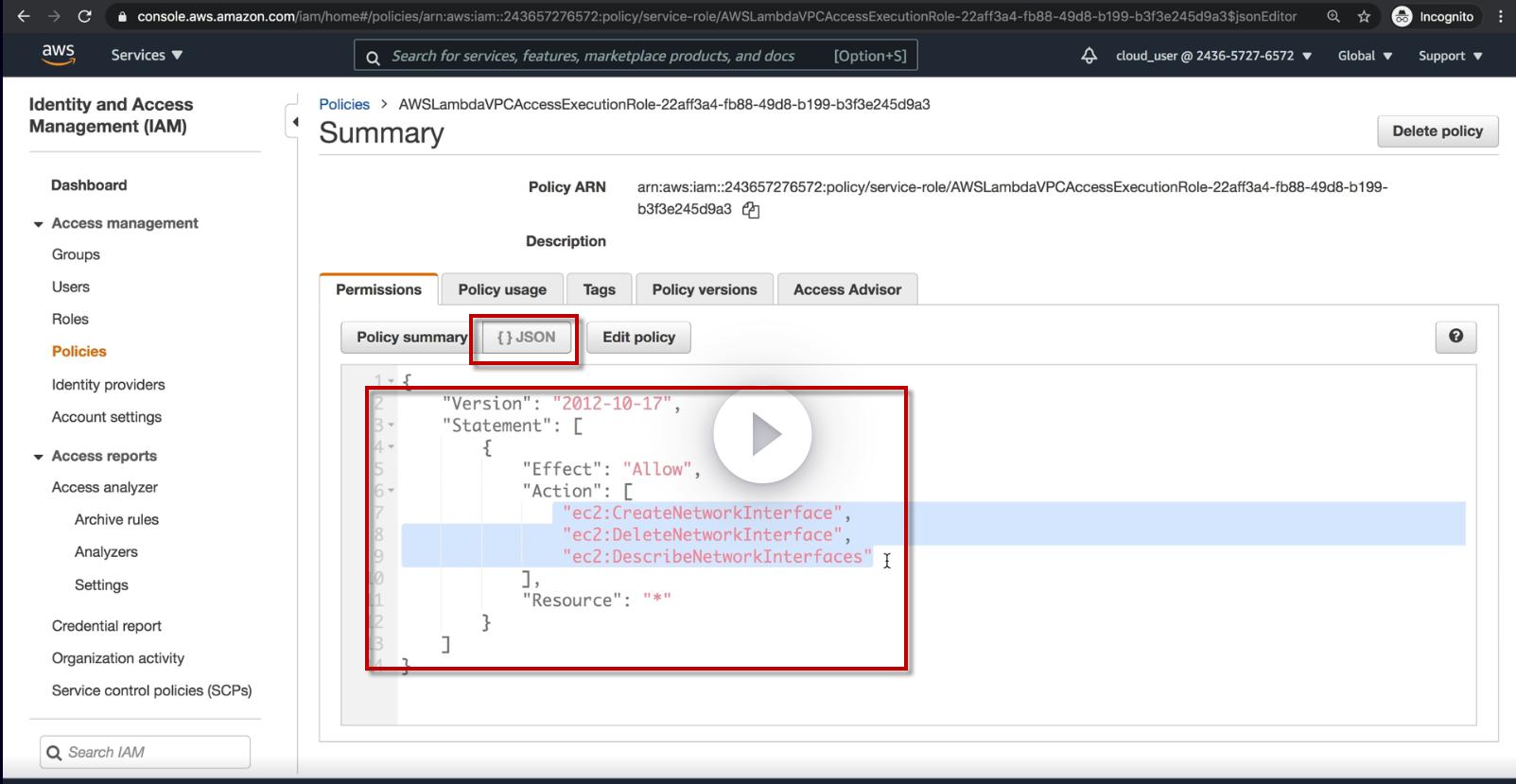Screen dimensions: 1516x784
Task: Open Credential report
Action: pos(107,625)
